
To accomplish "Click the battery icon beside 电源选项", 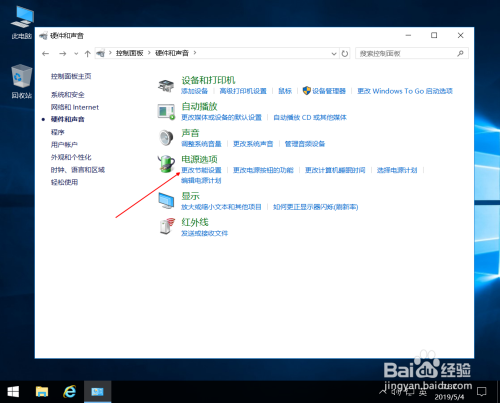I will [166, 164].
